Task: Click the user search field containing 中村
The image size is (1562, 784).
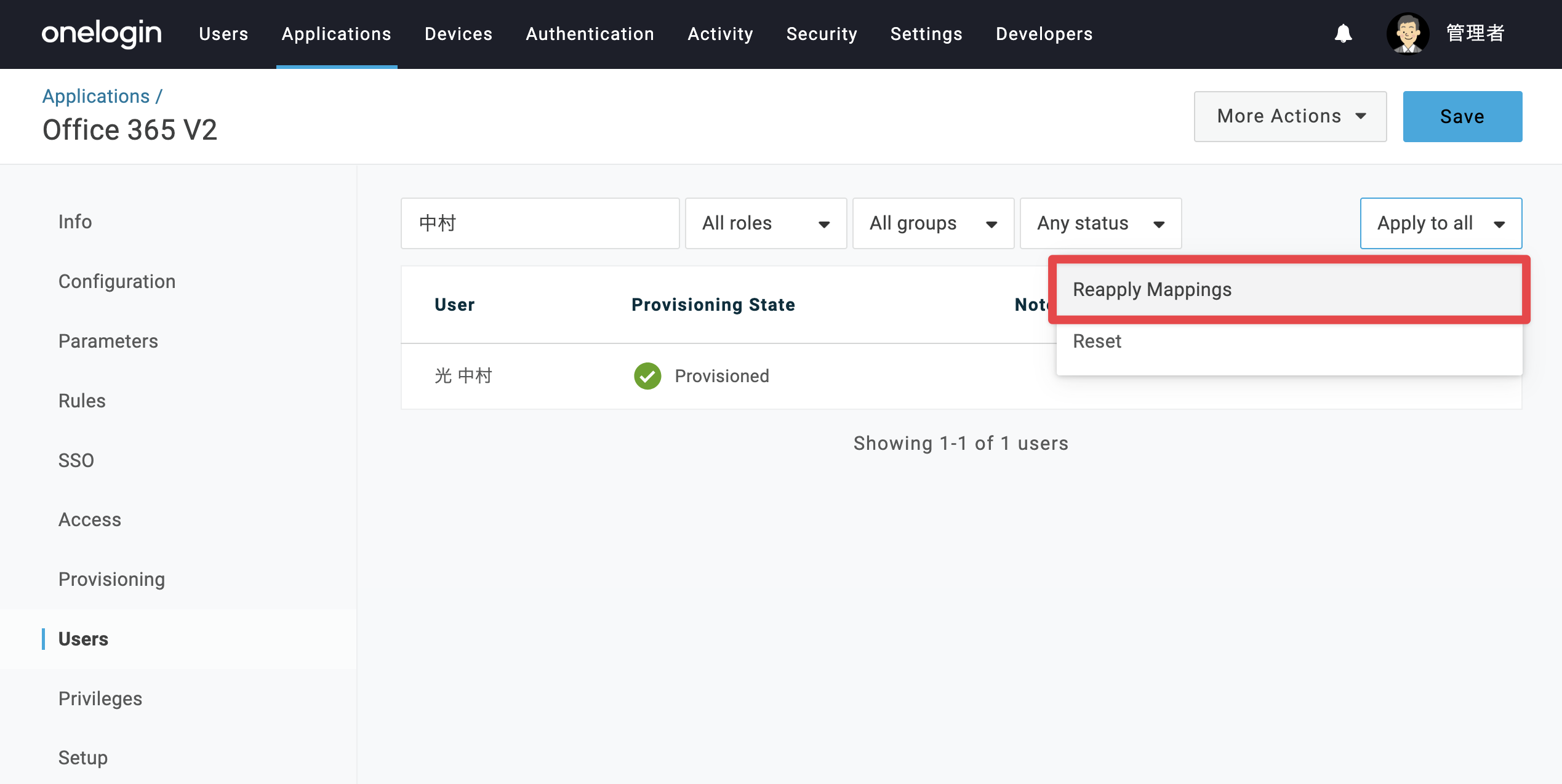Action: [x=540, y=223]
